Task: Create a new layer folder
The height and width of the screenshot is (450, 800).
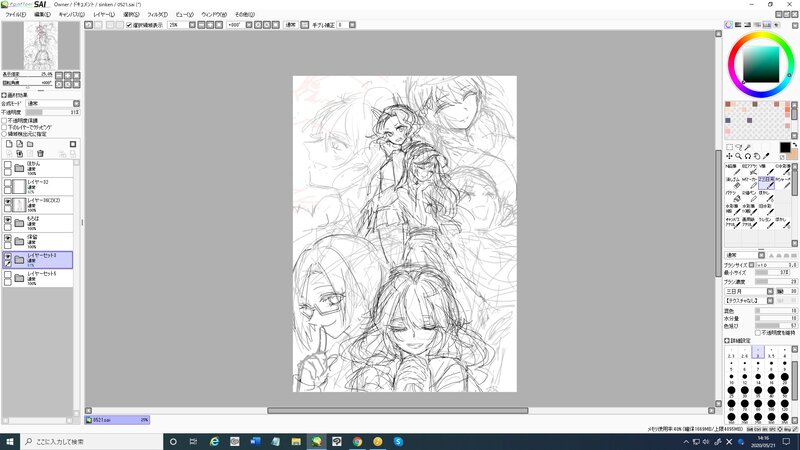Action: pos(30,144)
